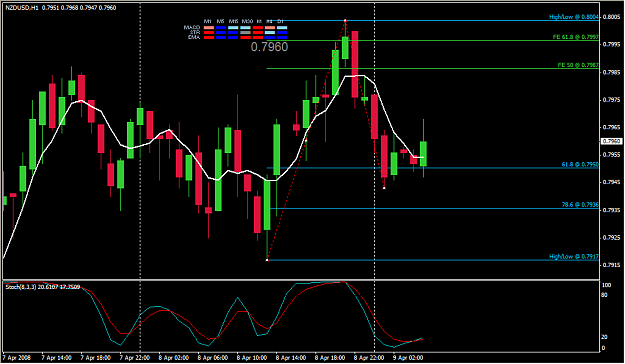Click the 0.7935 price axis label

coord(612,210)
